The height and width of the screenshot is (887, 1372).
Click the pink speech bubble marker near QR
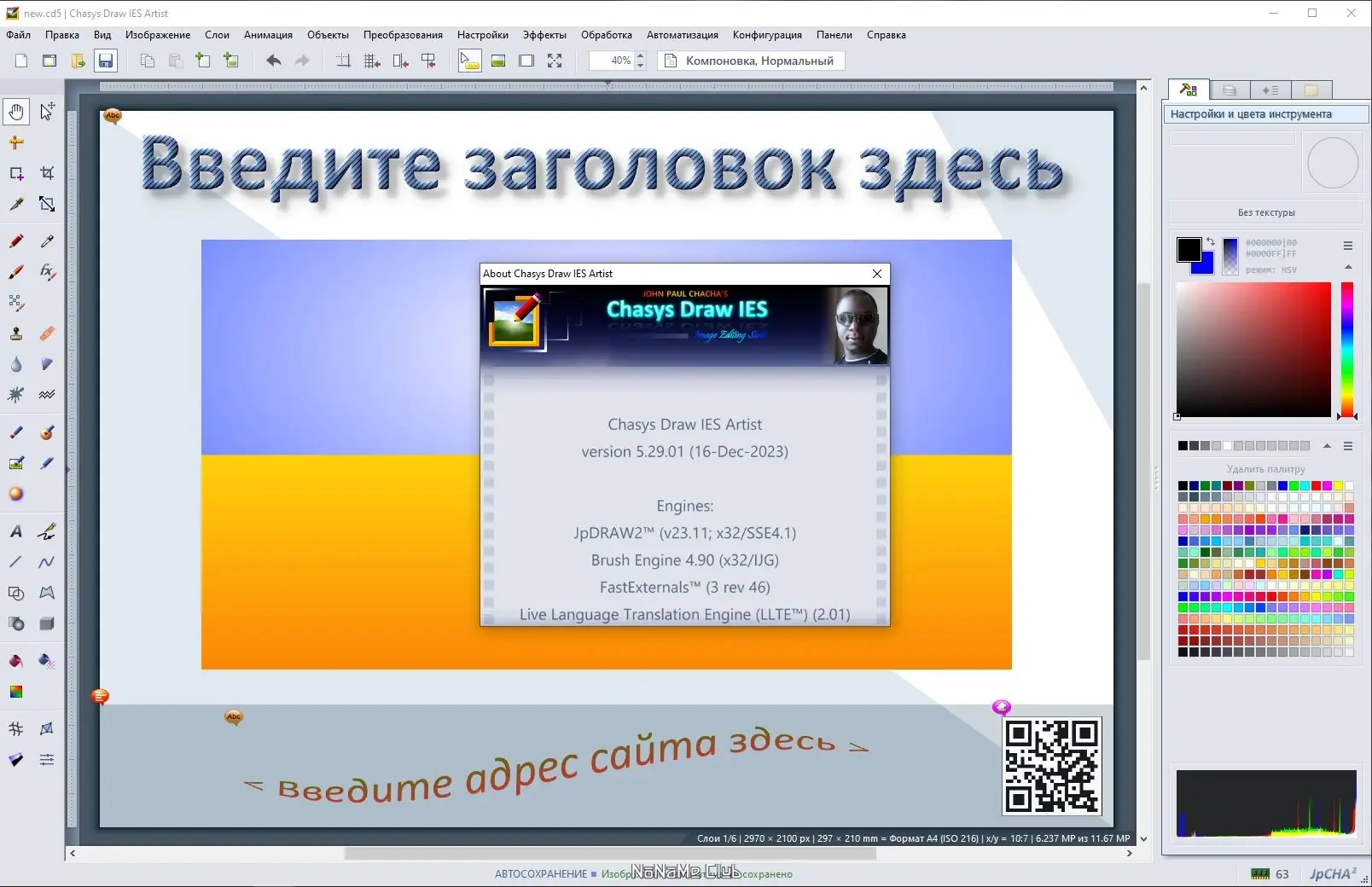pyautogui.click(x=1002, y=707)
